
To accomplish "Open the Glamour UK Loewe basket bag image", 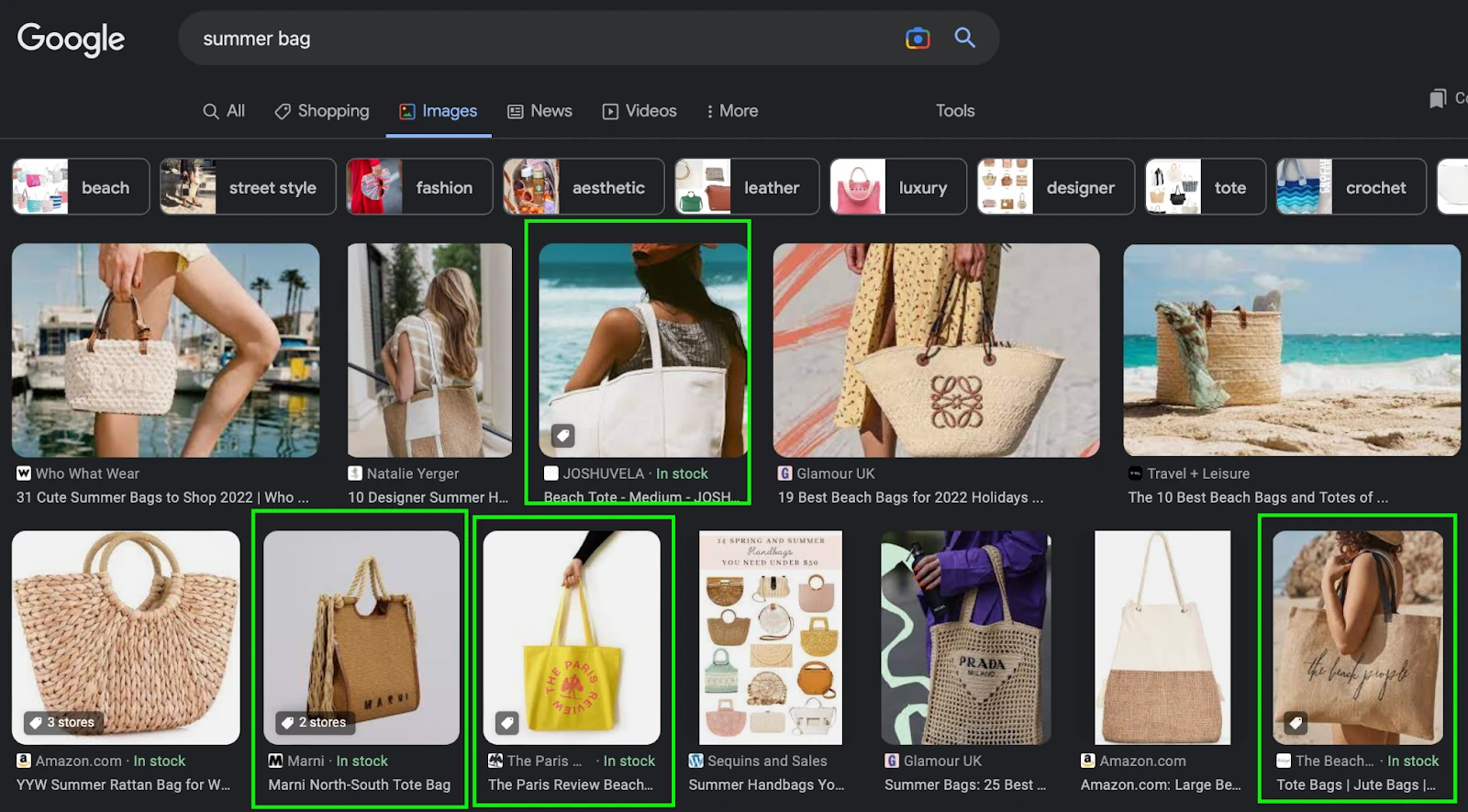I will 936,350.
